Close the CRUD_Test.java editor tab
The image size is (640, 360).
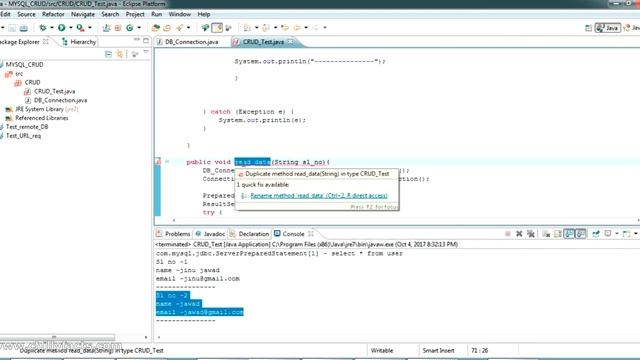[290, 42]
